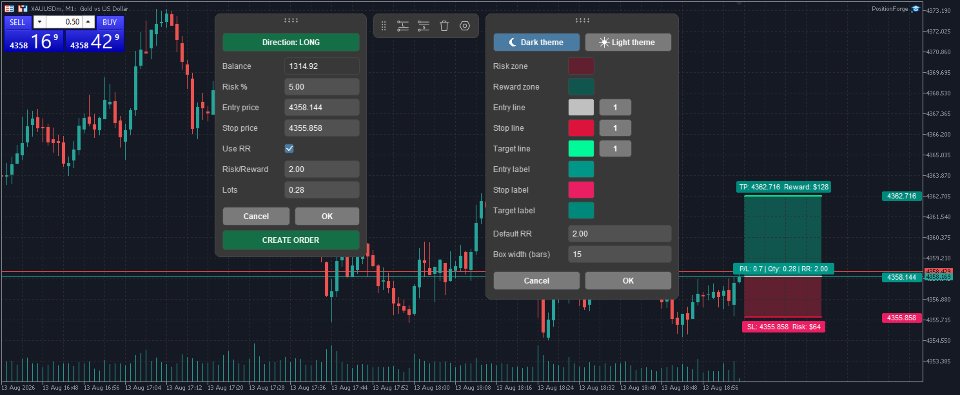The width and height of the screenshot is (960, 395).
Task: Click the SELL one-click trading button
Action: click(18, 22)
